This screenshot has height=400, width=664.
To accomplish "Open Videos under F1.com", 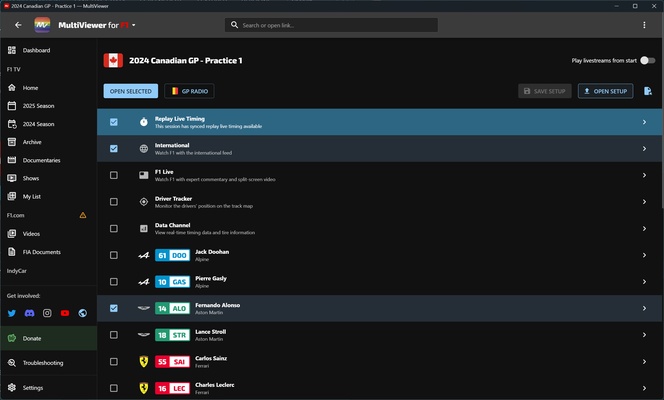I will point(48,234).
